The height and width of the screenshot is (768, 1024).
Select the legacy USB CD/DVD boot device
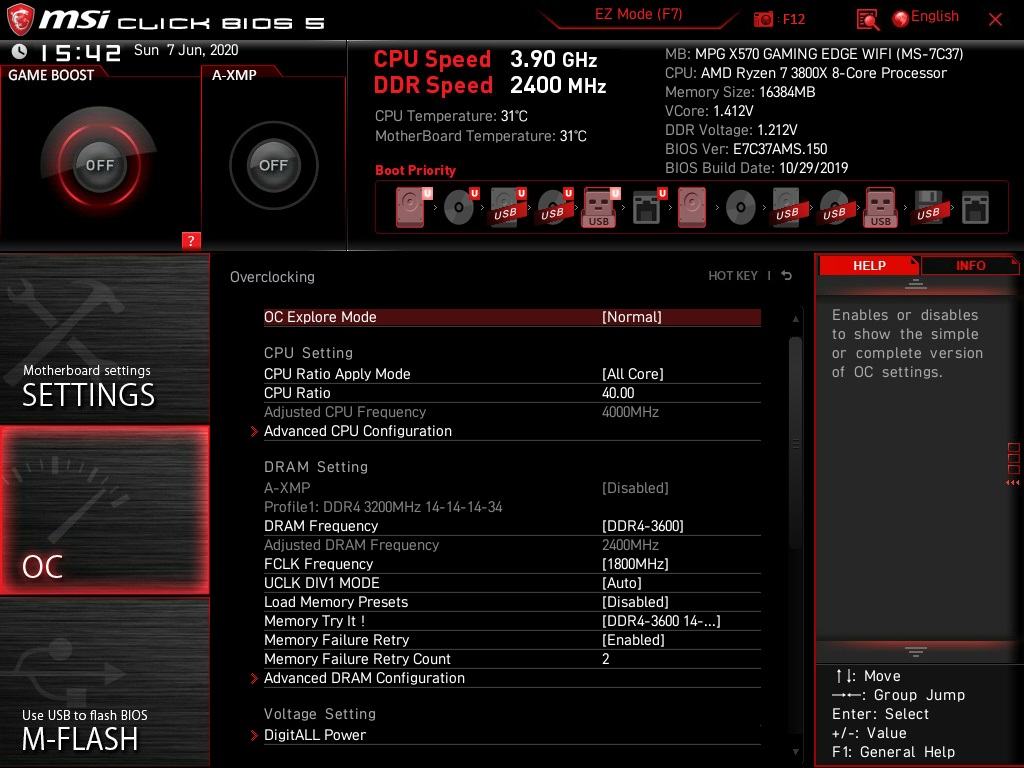(x=835, y=207)
